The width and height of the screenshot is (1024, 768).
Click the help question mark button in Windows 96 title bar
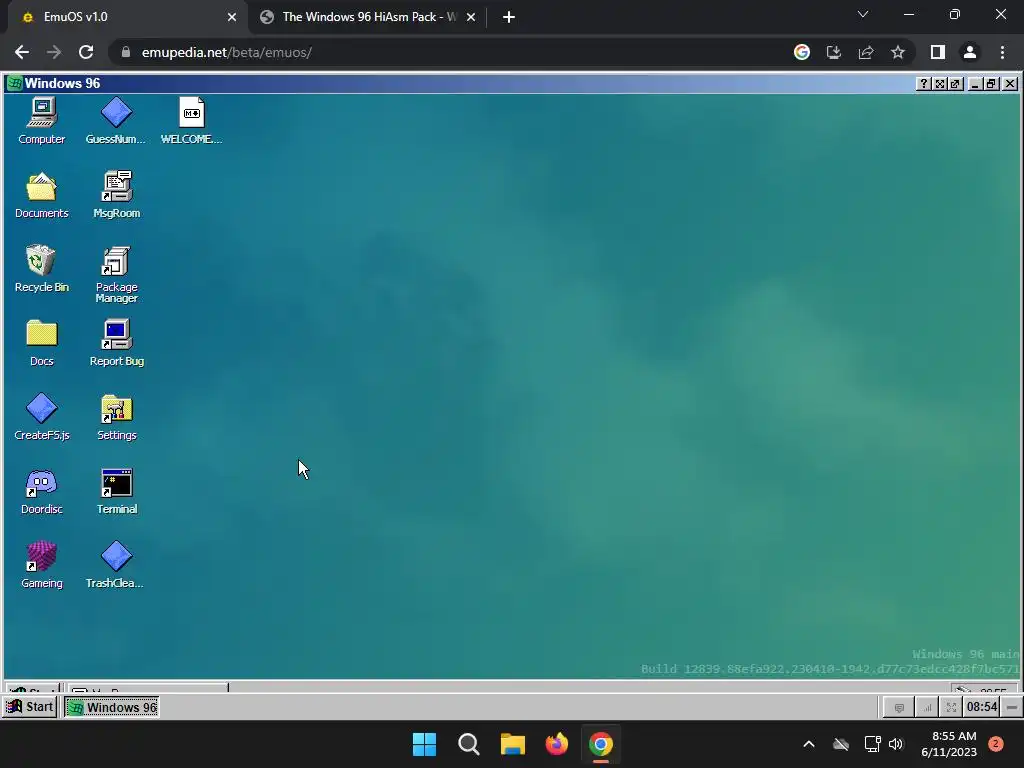(x=923, y=84)
